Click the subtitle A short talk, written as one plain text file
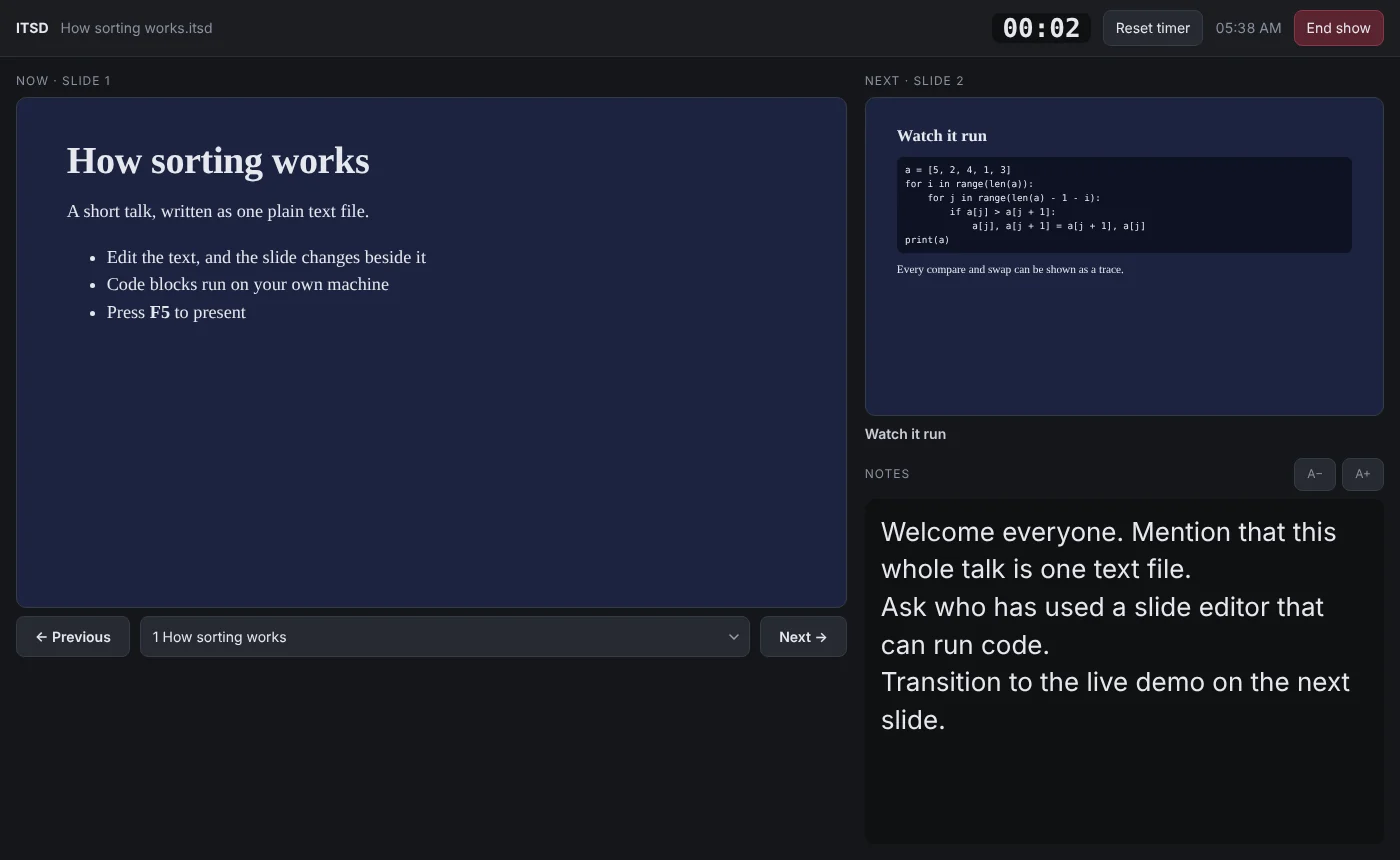 (218, 211)
